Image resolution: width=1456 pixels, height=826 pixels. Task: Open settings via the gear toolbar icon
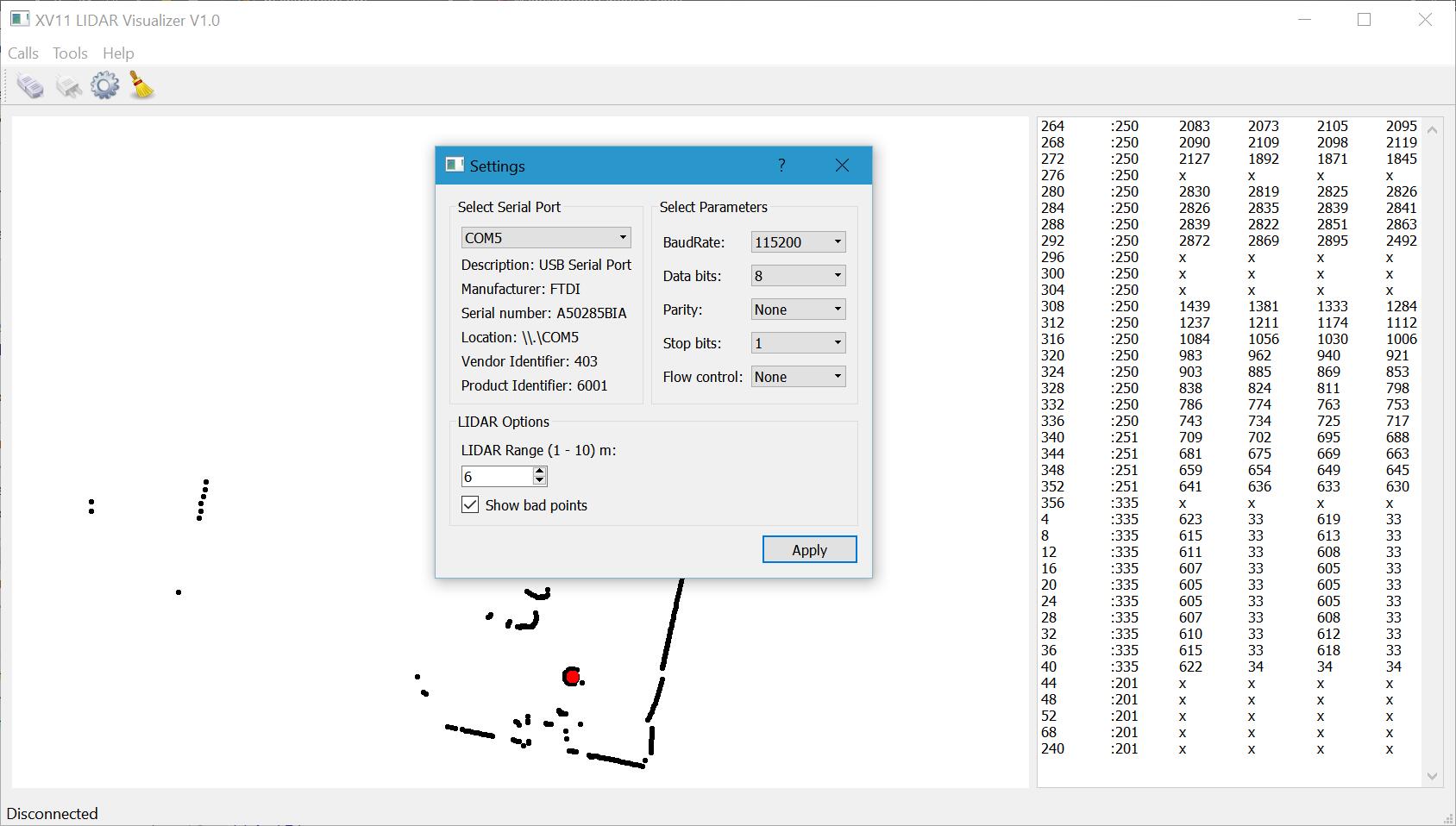click(x=105, y=86)
